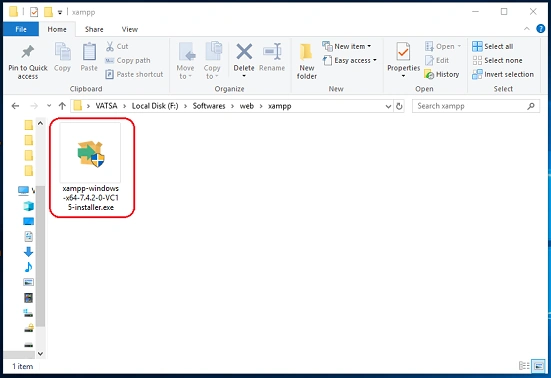
Task: Expand the Delete options arrow
Action: tap(244, 76)
